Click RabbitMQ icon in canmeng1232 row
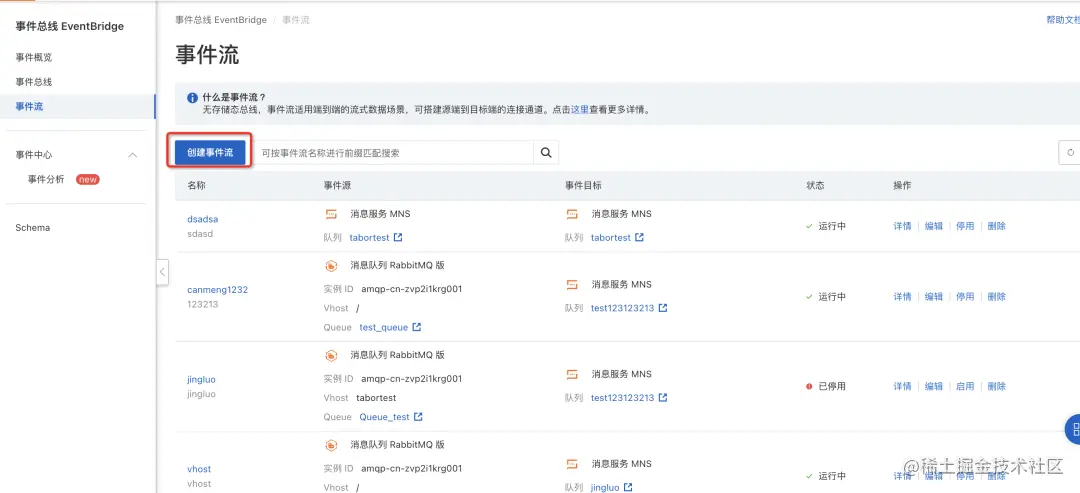This screenshot has height=493, width=1080. click(x=331, y=265)
